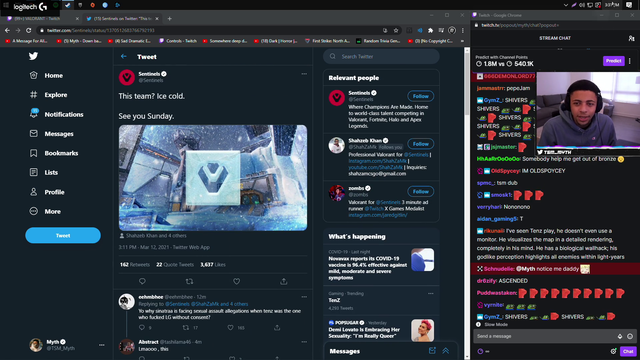Close the Sentinels on Twitter tab
640x360 pixels.
click(x=157, y=18)
